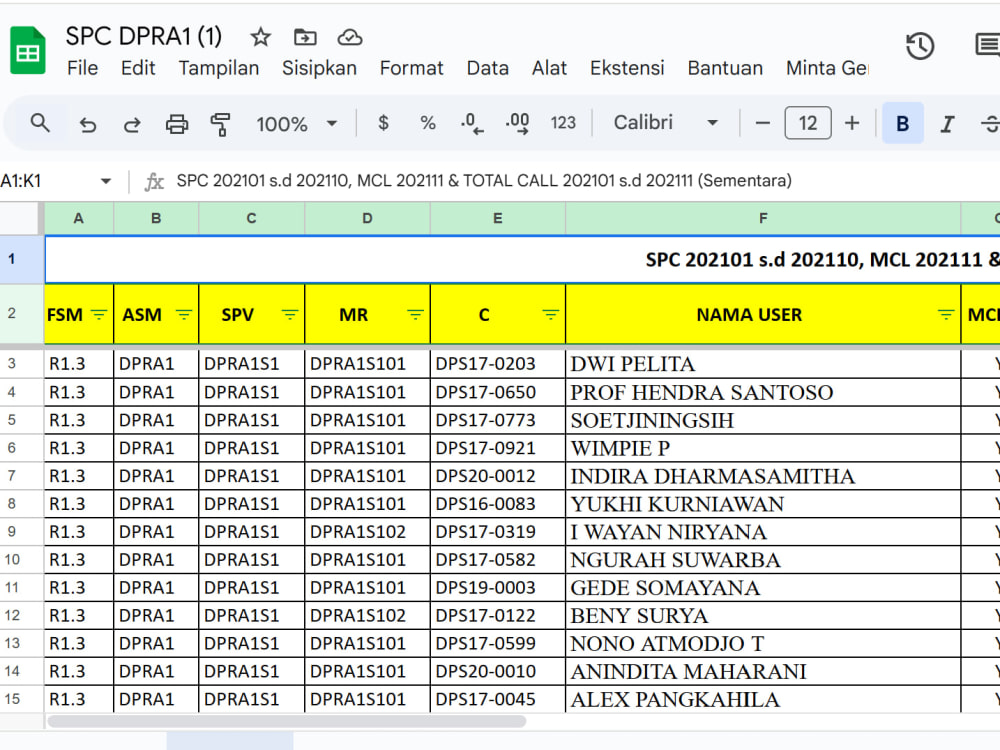Select column F header

click(763, 219)
